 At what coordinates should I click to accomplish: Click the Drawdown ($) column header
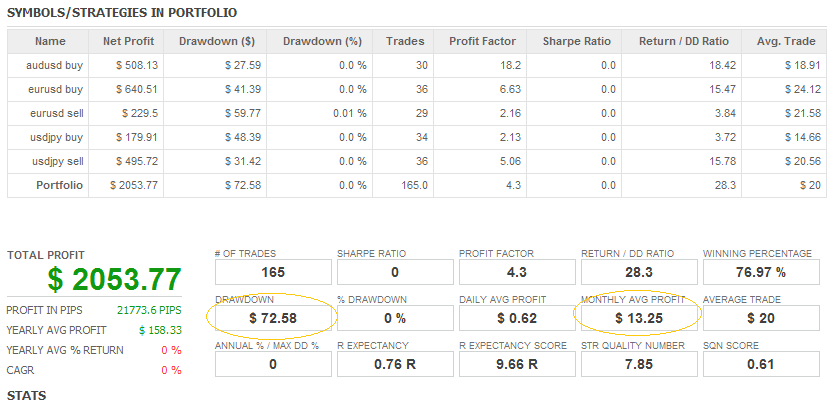[x=217, y=42]
